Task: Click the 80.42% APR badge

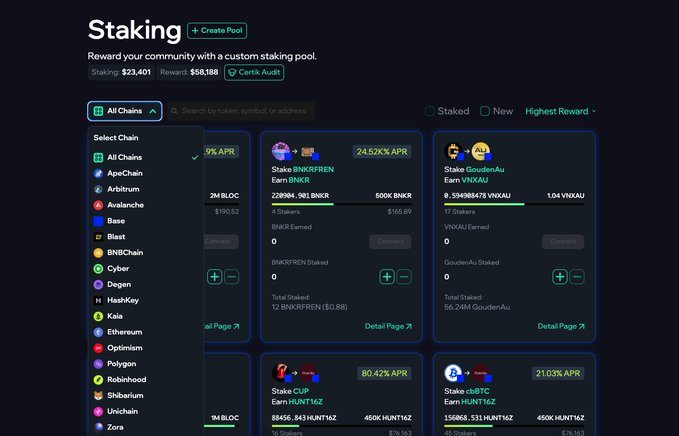Action: tap(384, 373)
